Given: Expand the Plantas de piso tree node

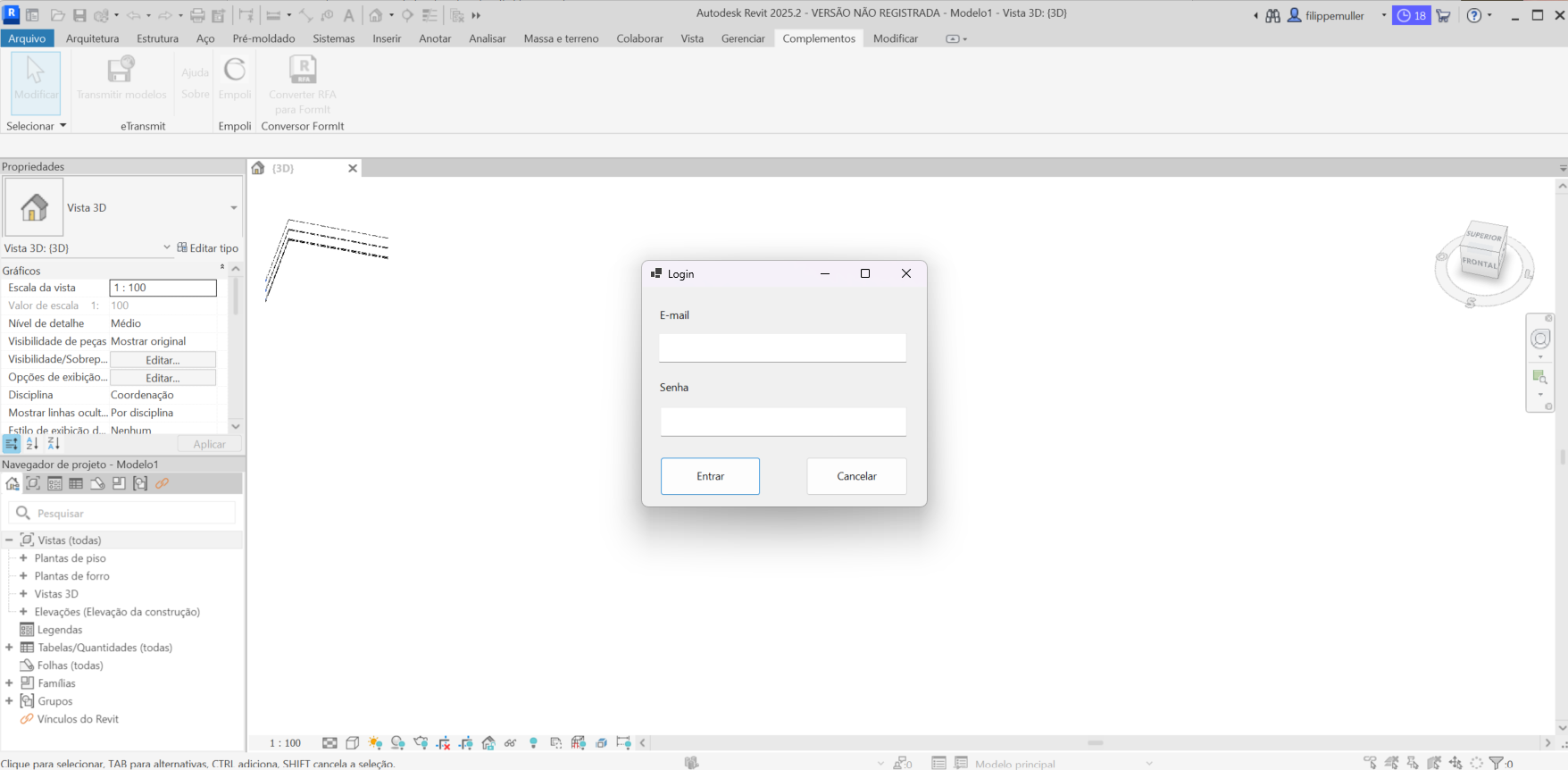Looking at the screenshot, I should [x=23, y=558].
